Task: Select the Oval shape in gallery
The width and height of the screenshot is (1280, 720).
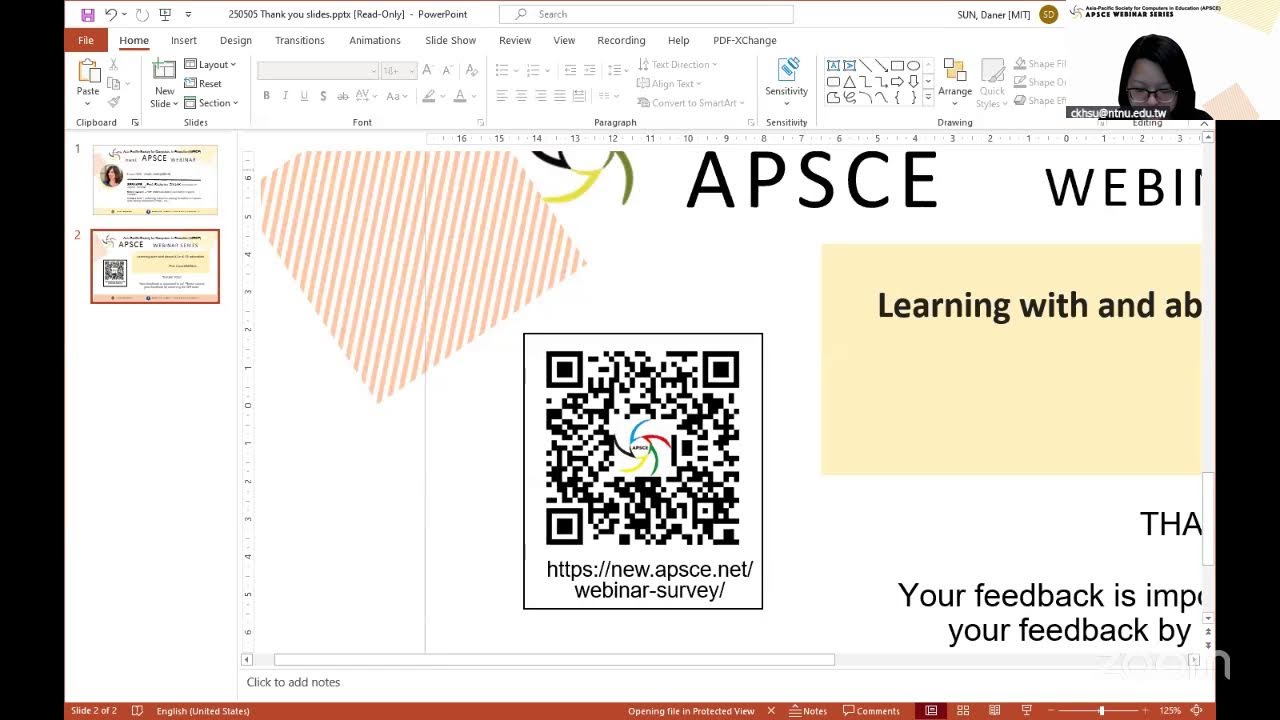Action: tap(913, 66)
